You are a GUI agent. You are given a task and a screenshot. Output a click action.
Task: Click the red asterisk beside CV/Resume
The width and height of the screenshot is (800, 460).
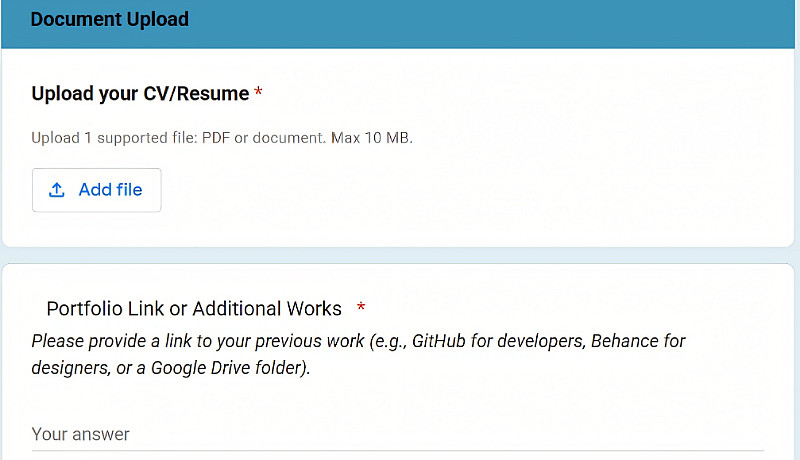coord(259,94)
